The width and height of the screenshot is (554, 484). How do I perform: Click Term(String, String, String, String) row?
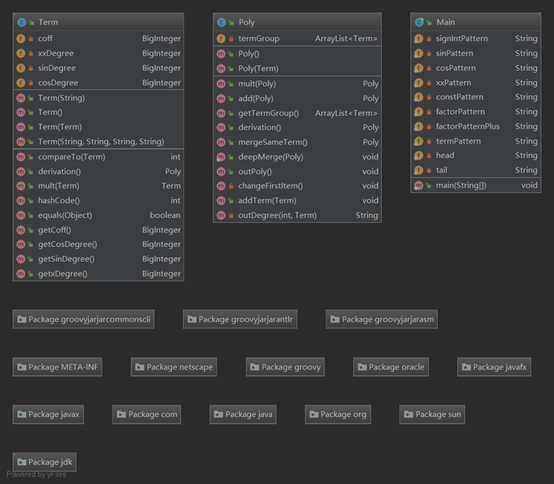click(98, 142)
